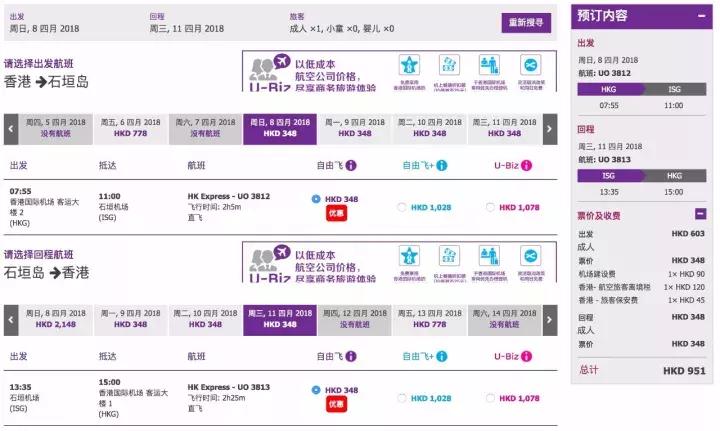
Task: Switch outbound date to 周五, 6 四月 2018
Action: (130, 129)
